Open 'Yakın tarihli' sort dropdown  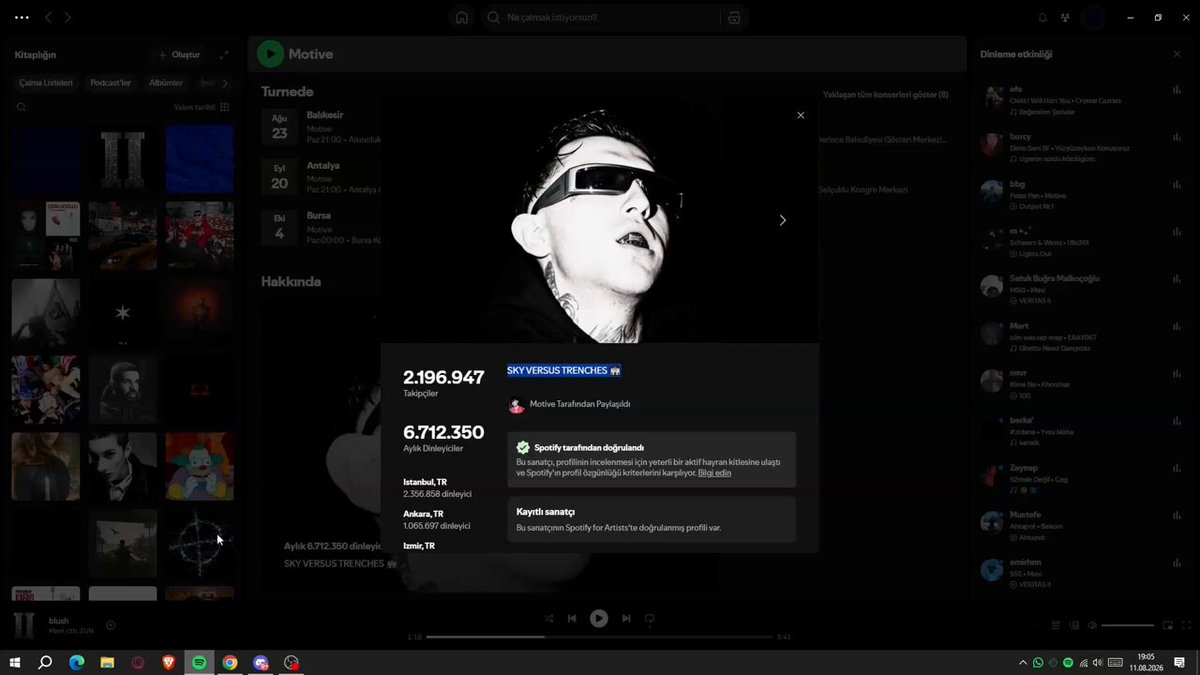click(201, 107)
